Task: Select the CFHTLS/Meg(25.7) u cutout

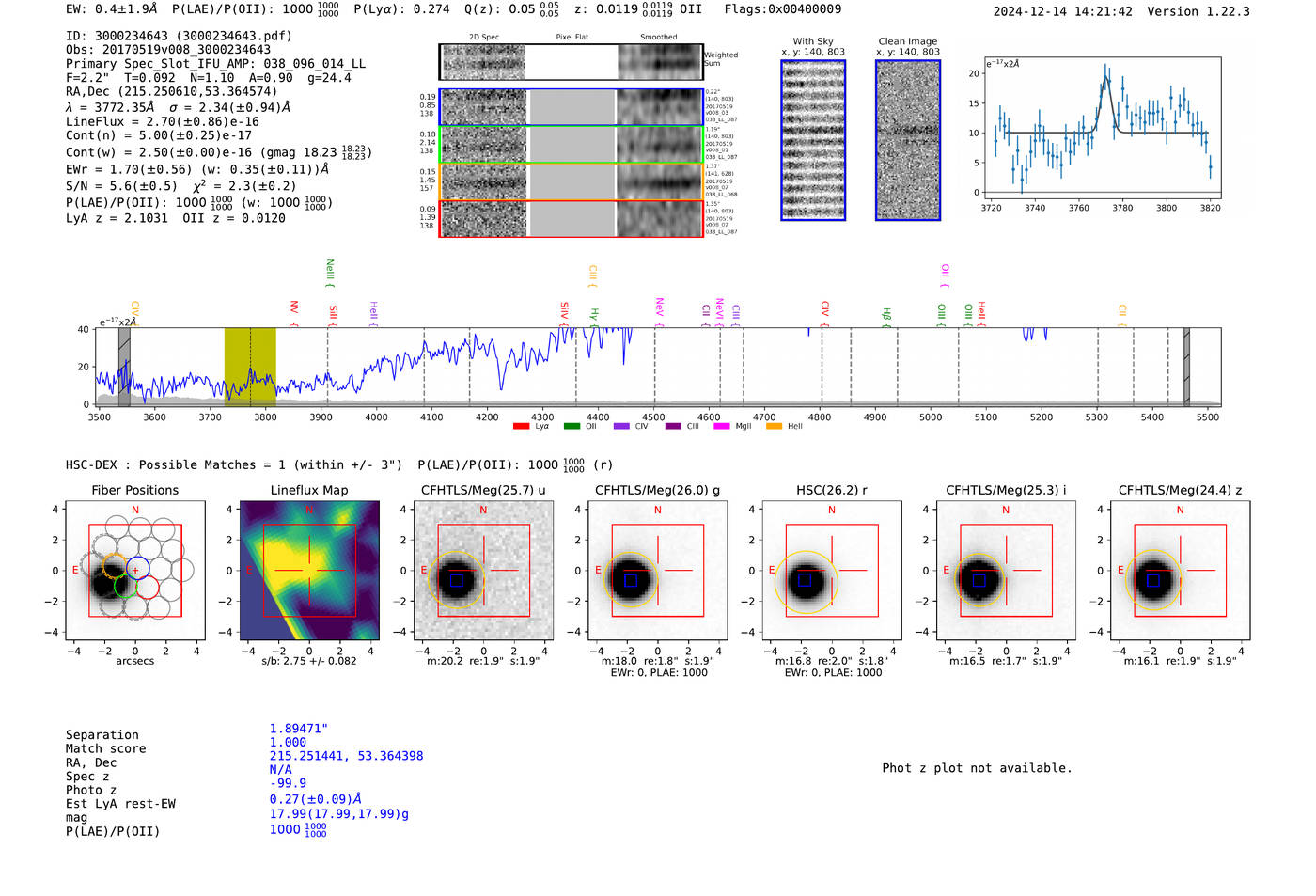Action: [483, 570]
